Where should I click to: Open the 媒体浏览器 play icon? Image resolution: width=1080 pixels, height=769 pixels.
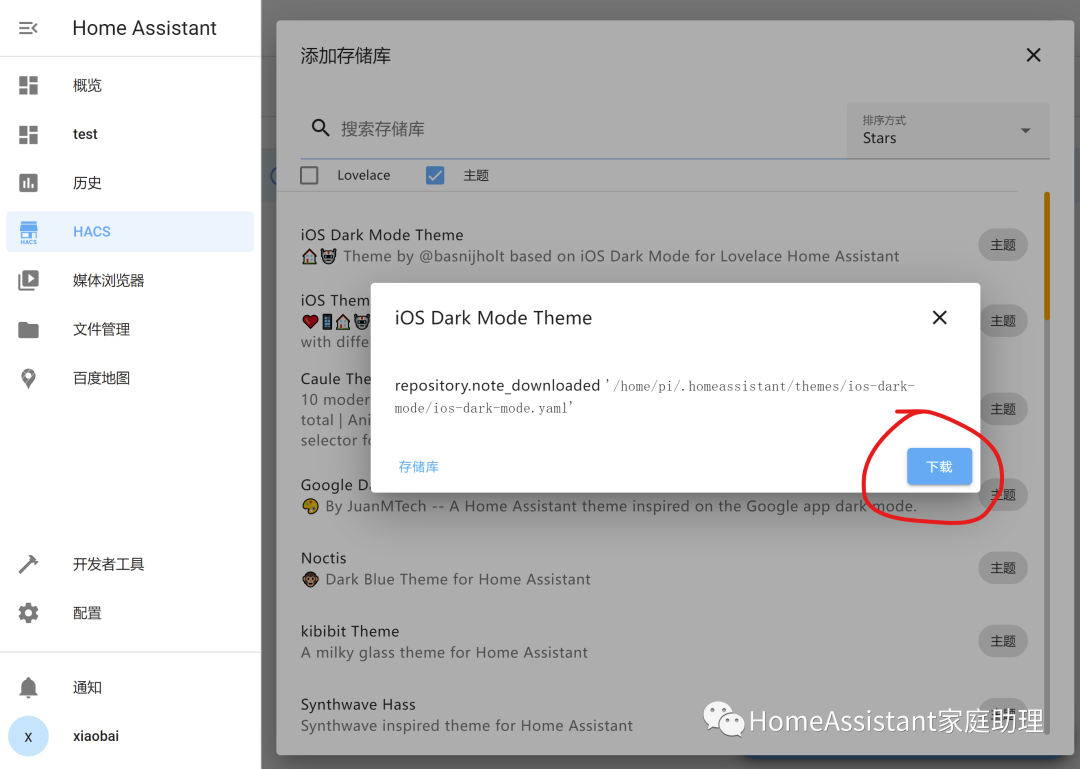[x=28, y=280]
